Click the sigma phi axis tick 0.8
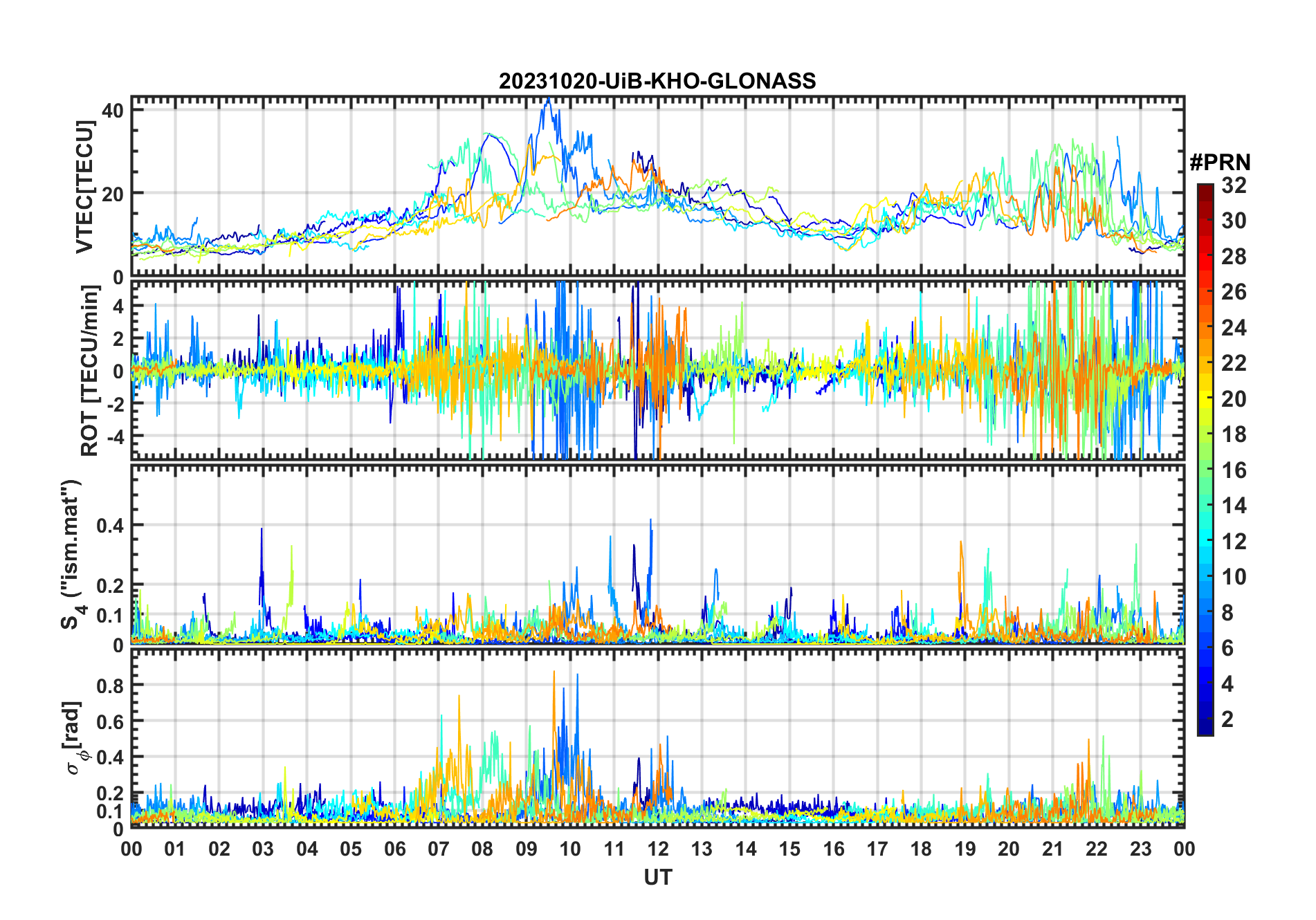 pyautogui.click(x=111, y=686)
